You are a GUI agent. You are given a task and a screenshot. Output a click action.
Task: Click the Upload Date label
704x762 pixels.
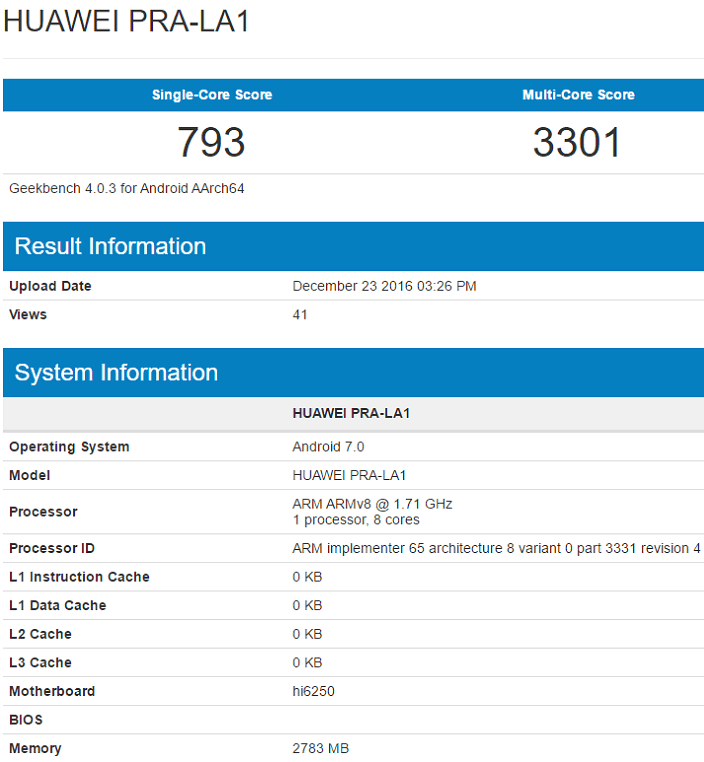pyautogui.click(x=50, y=286)
